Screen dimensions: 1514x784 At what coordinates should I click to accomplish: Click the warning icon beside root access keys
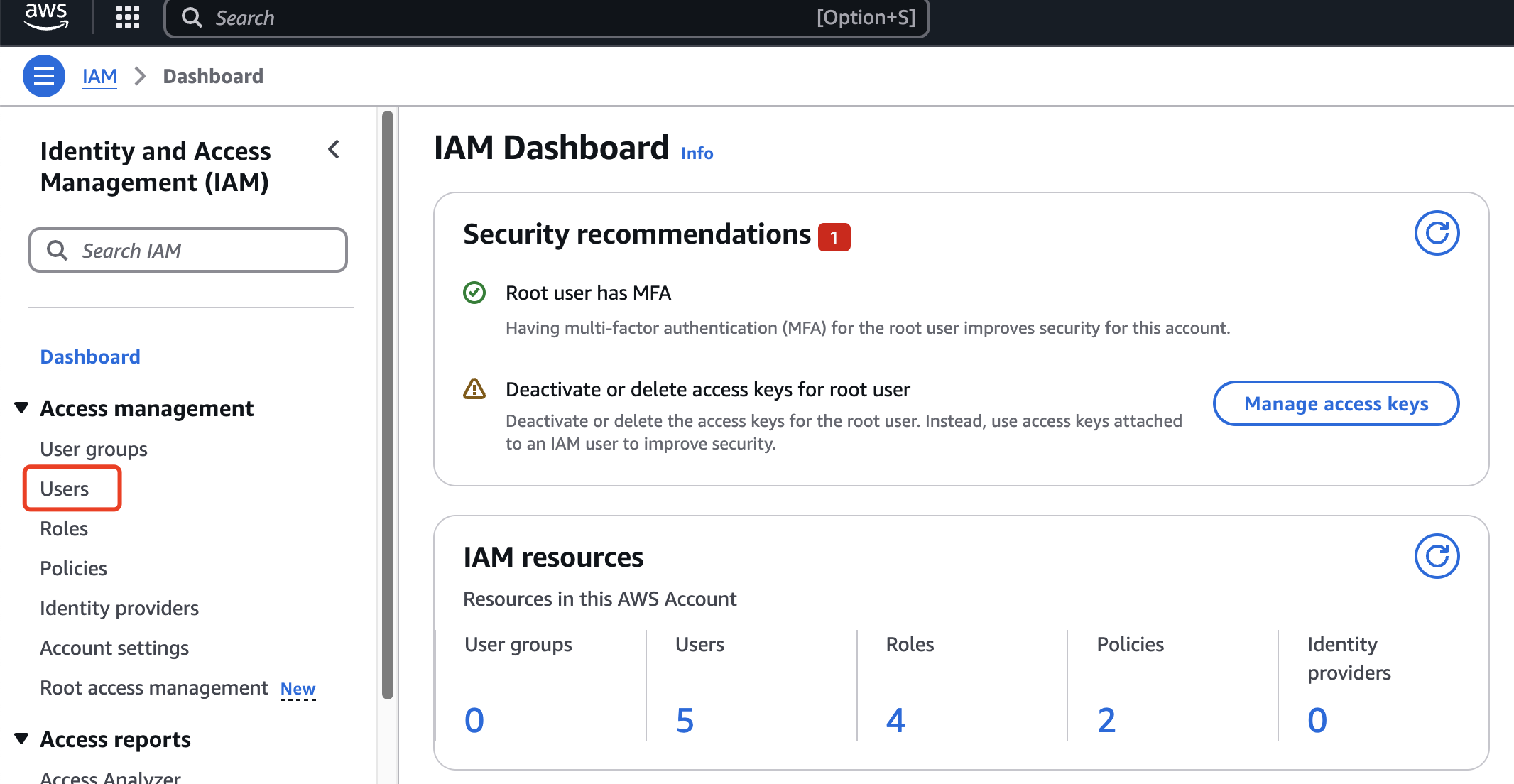click(x=474, y=389)
